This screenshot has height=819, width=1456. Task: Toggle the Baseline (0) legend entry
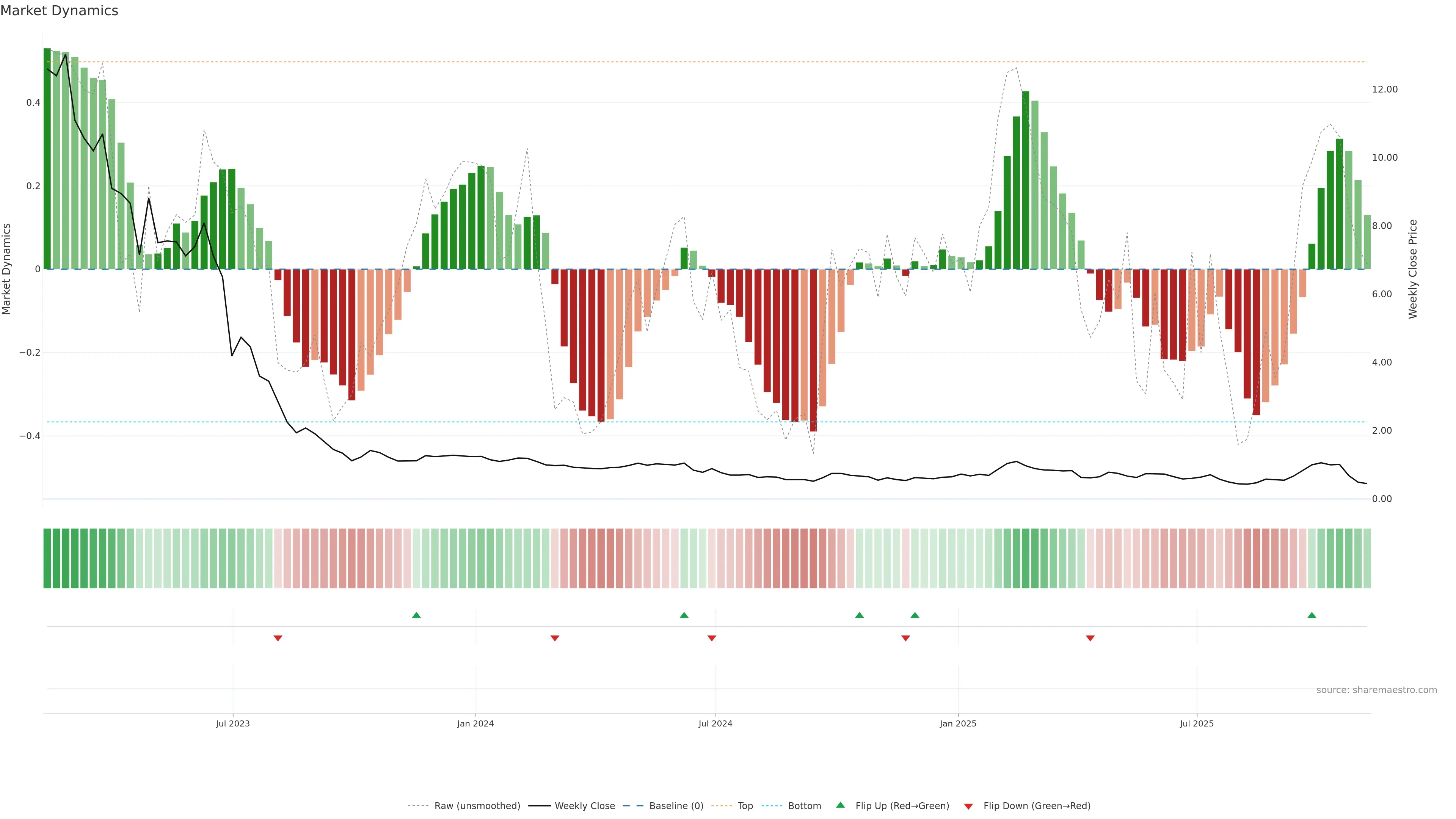click(x=676, y=806)
